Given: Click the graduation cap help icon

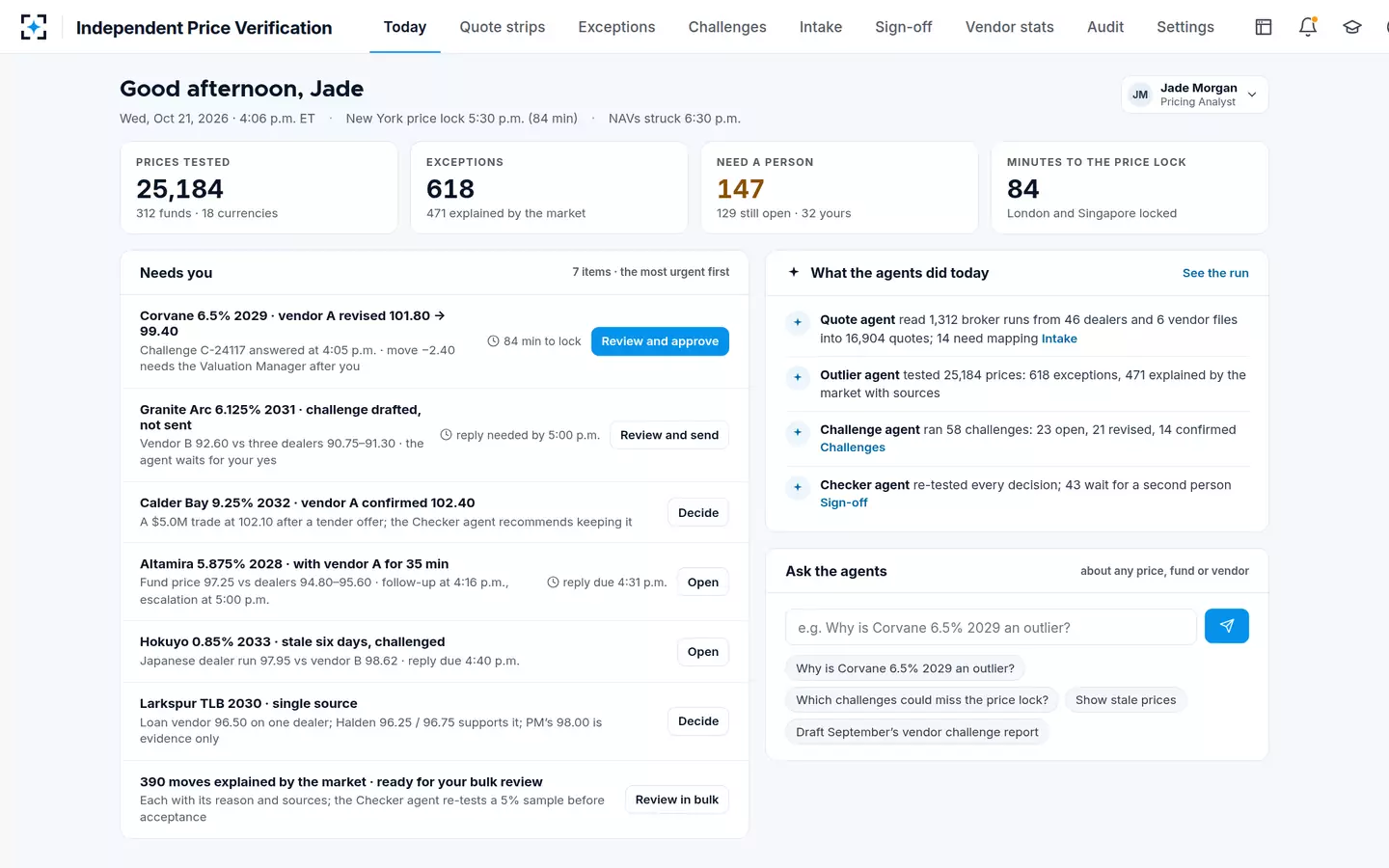Looking at the screenshot, I should (x=1352, y=27).
